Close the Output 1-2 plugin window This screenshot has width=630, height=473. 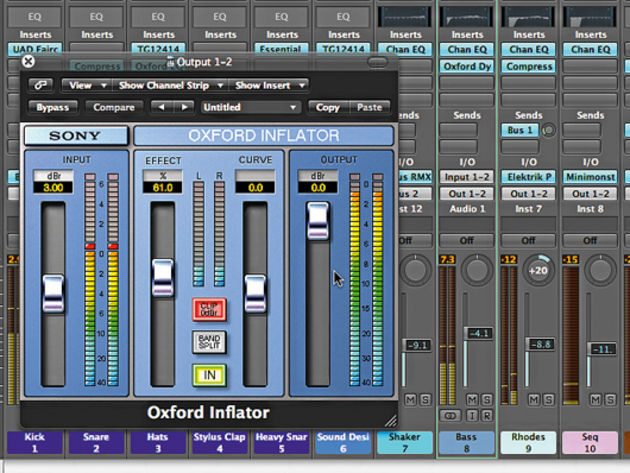pyautogui.click(x=28, y=61)
